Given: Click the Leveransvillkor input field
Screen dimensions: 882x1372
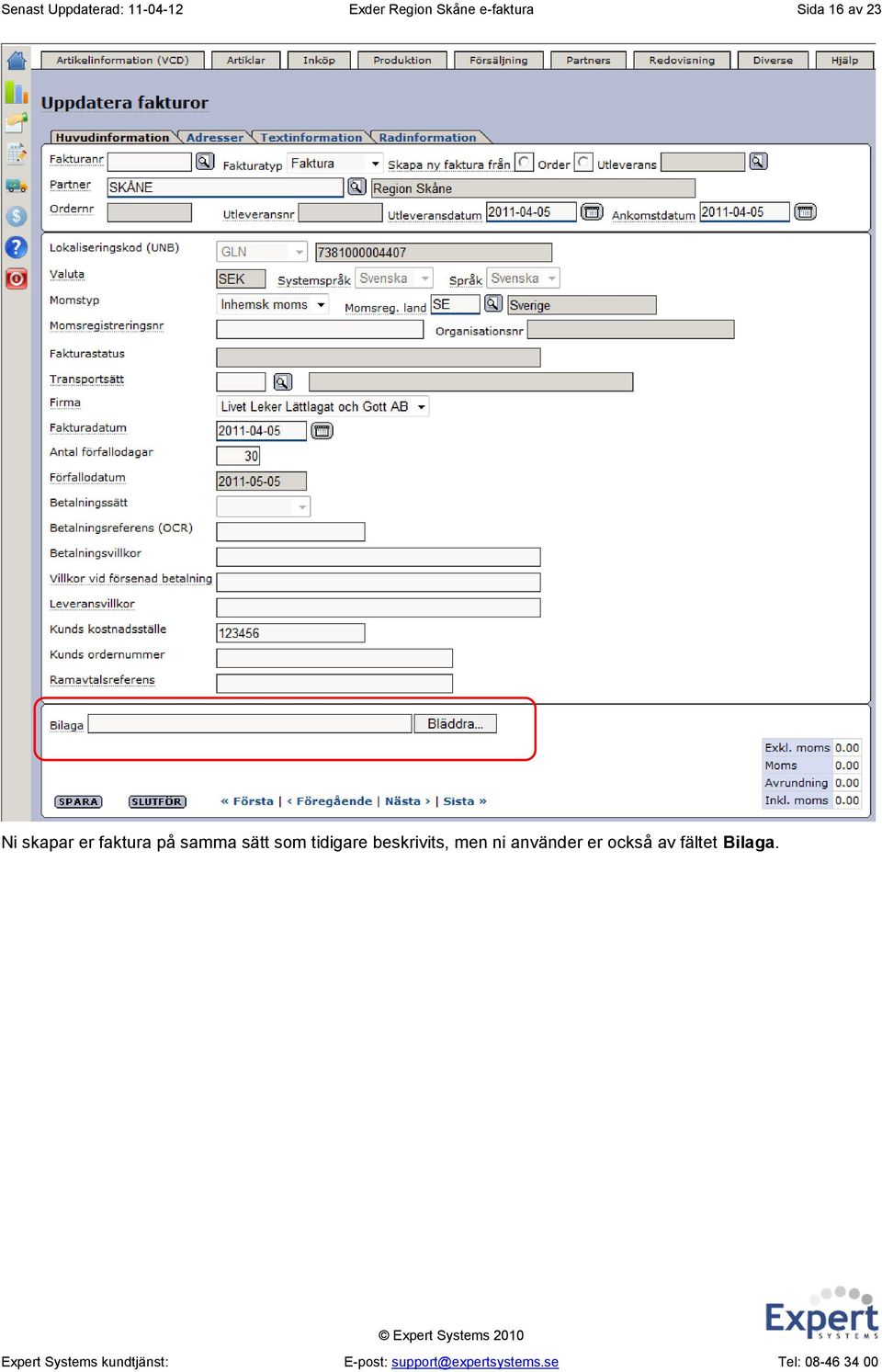Looking at the screenshot, I should point(379,607).
